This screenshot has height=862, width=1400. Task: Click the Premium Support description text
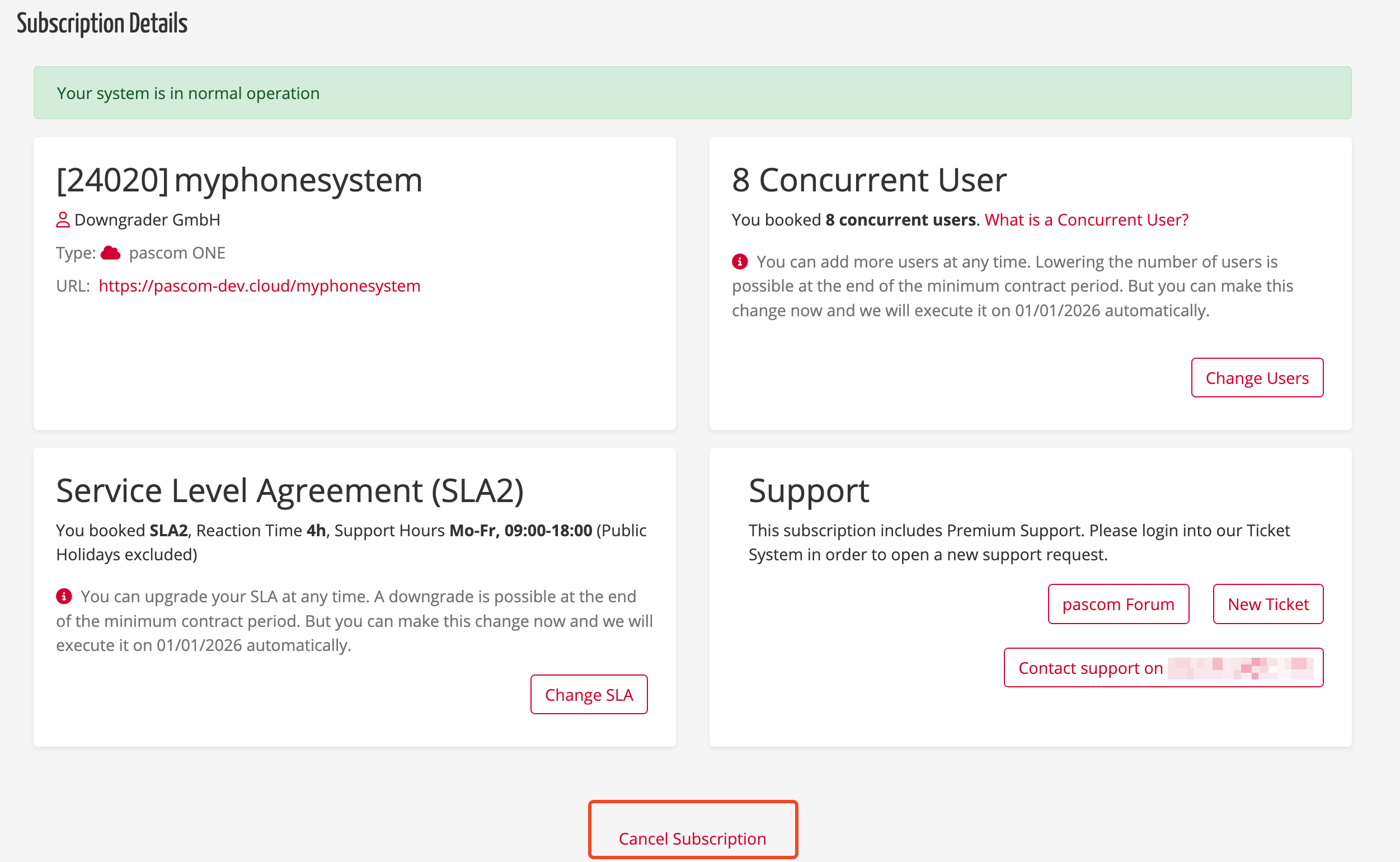click(x=1019, y=542)
